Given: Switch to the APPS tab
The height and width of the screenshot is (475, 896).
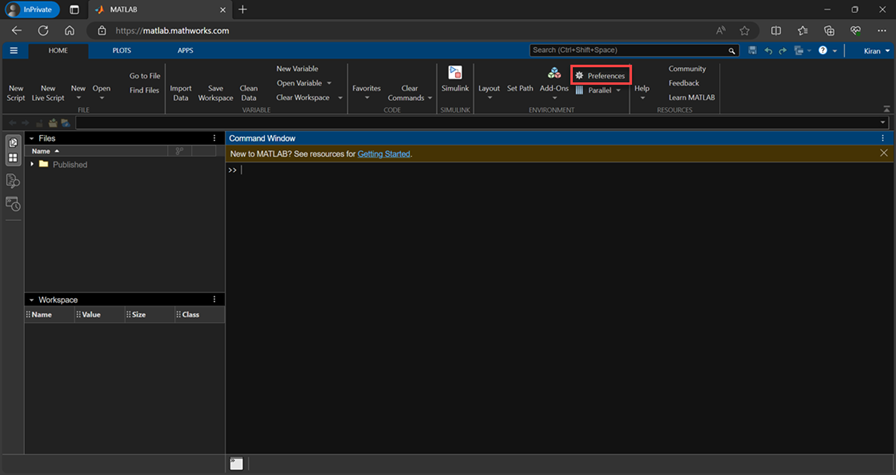Looking at the screenshot, I should [x=185, y=50].
